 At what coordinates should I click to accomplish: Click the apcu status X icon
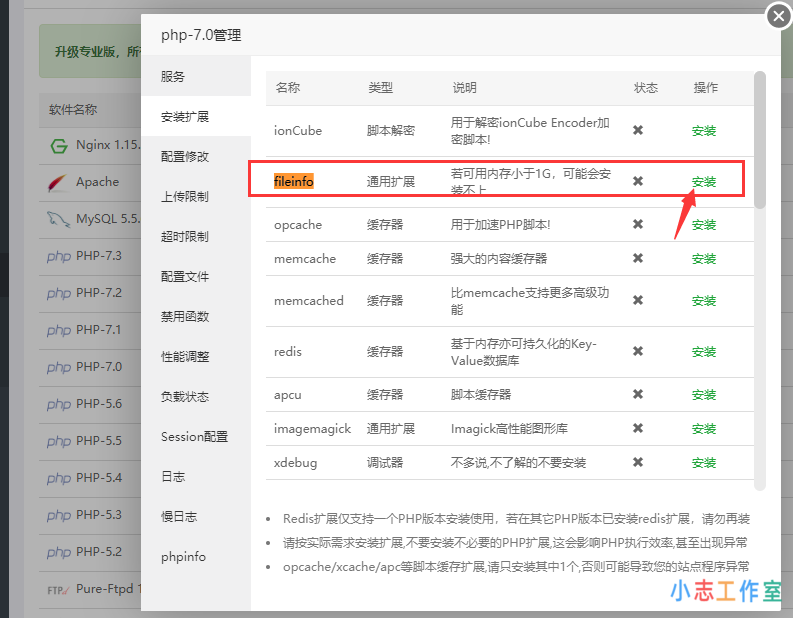pos(638,394)
